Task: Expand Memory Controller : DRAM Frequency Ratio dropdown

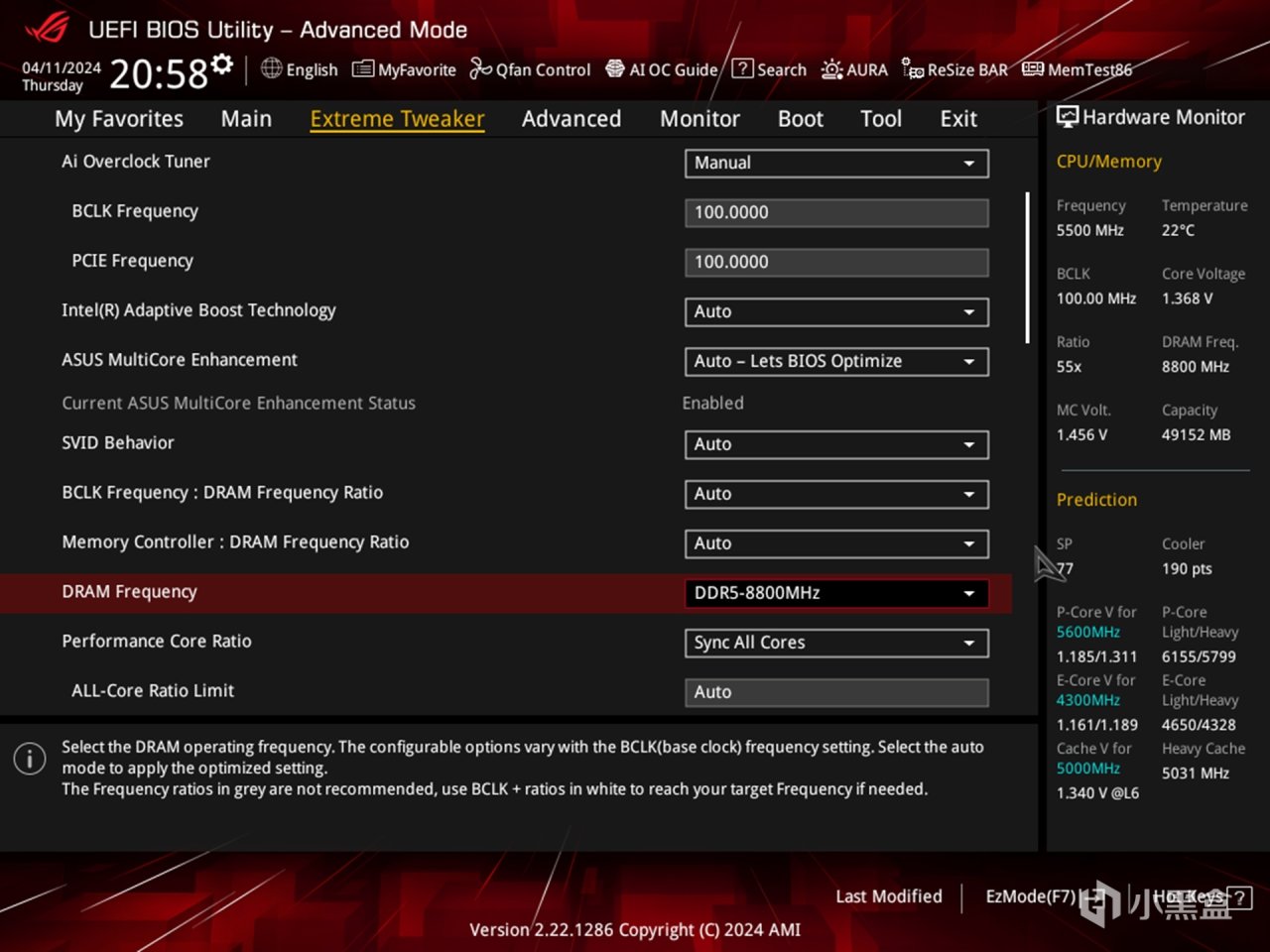Action: [836, 543]
